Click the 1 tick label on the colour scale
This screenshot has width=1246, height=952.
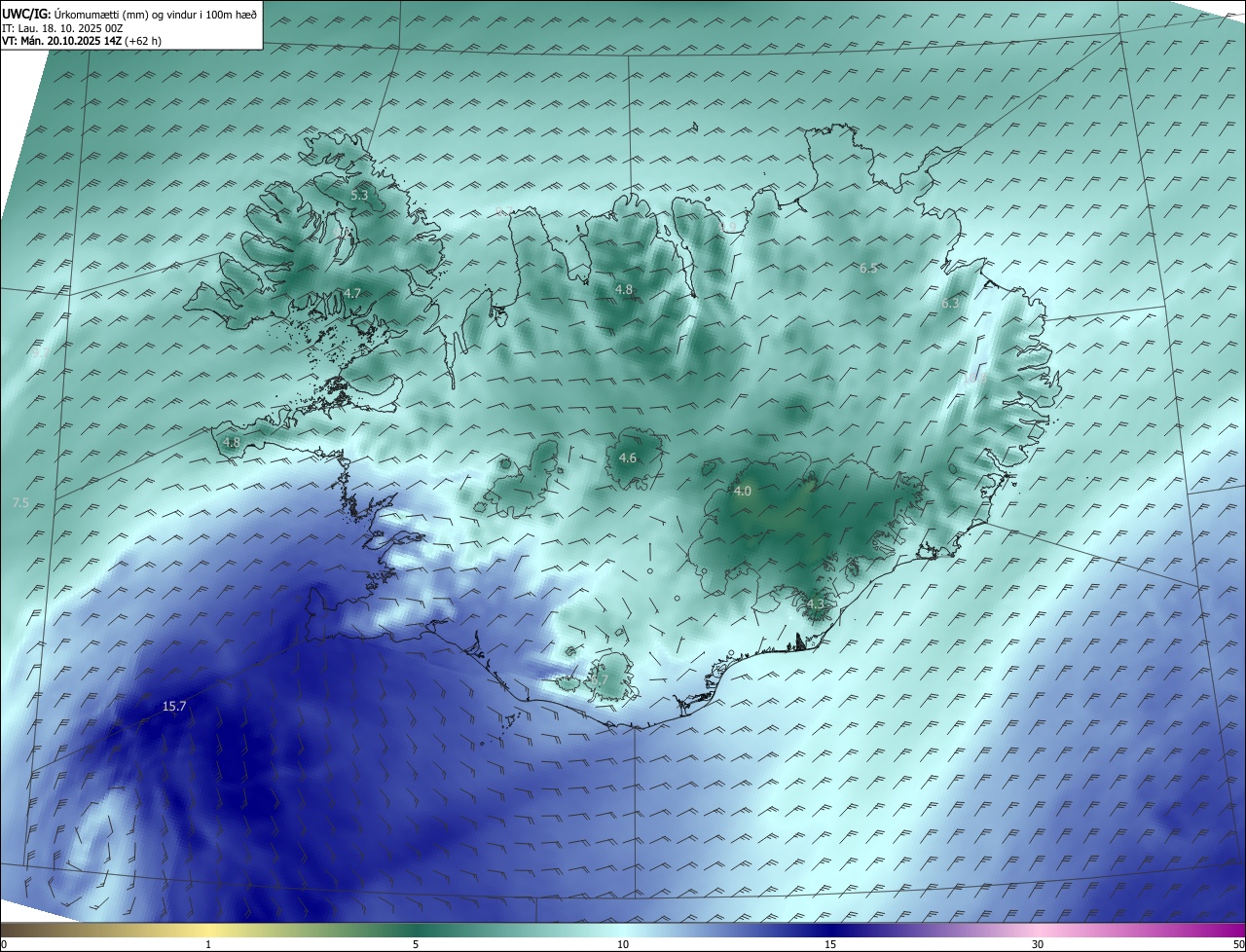[208, 944]
